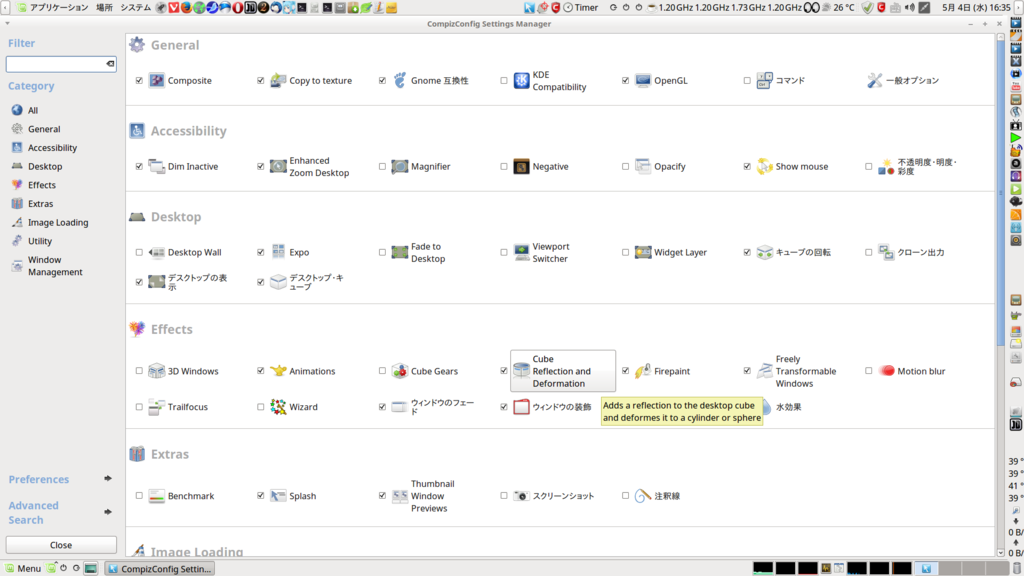Open the Copy to texture plugin icon
Screen dimensions: 1024x576
pyautogui.click(x=278, y=80)
